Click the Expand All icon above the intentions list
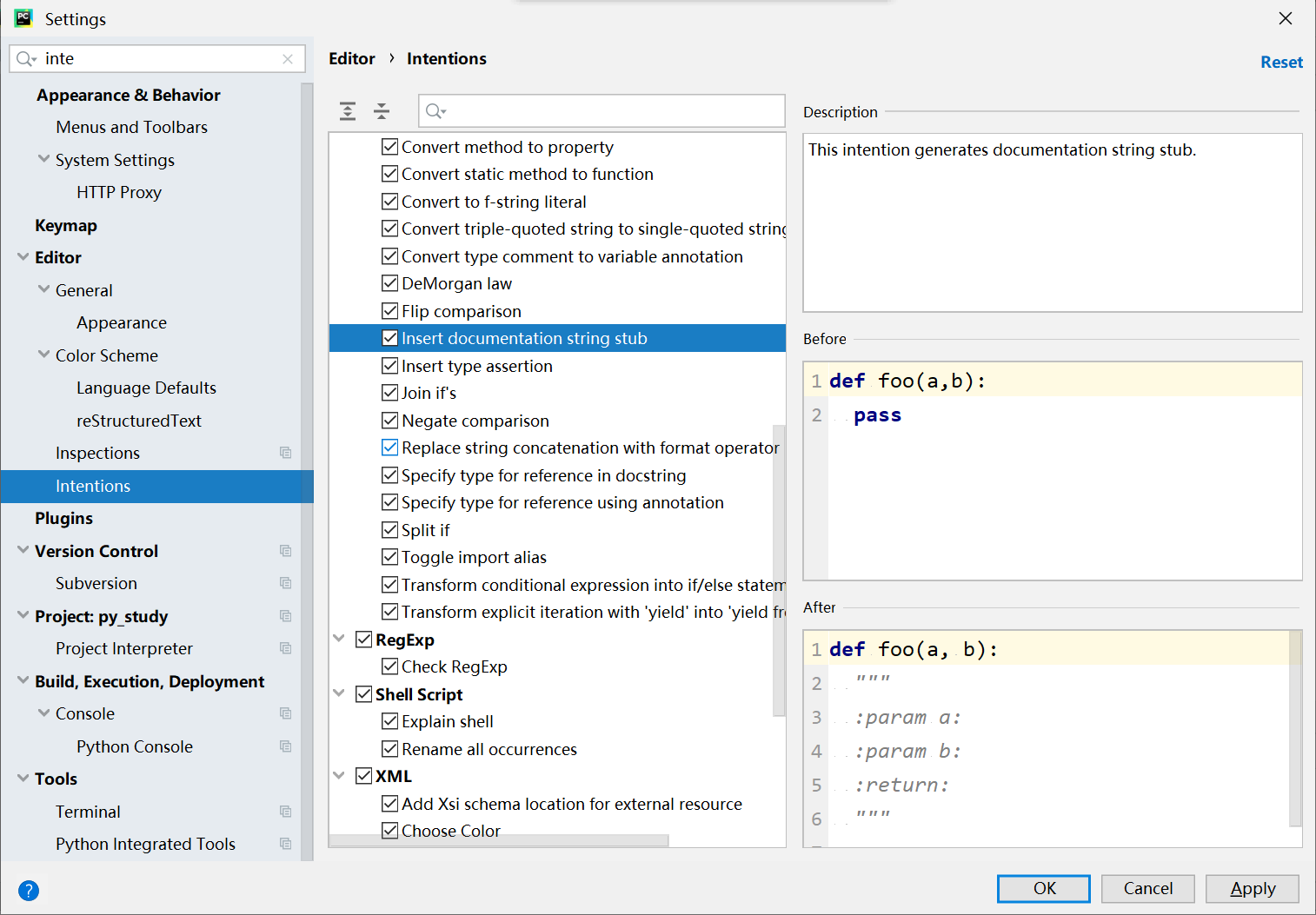This screenshot has width=1316, height=915. point(347,111)
